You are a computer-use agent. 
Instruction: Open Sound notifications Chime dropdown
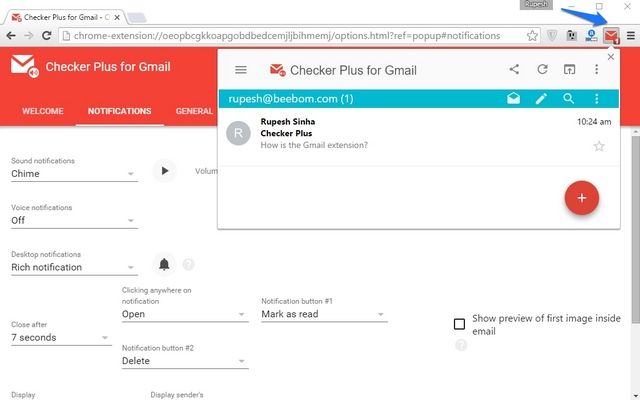coord(74,174)
